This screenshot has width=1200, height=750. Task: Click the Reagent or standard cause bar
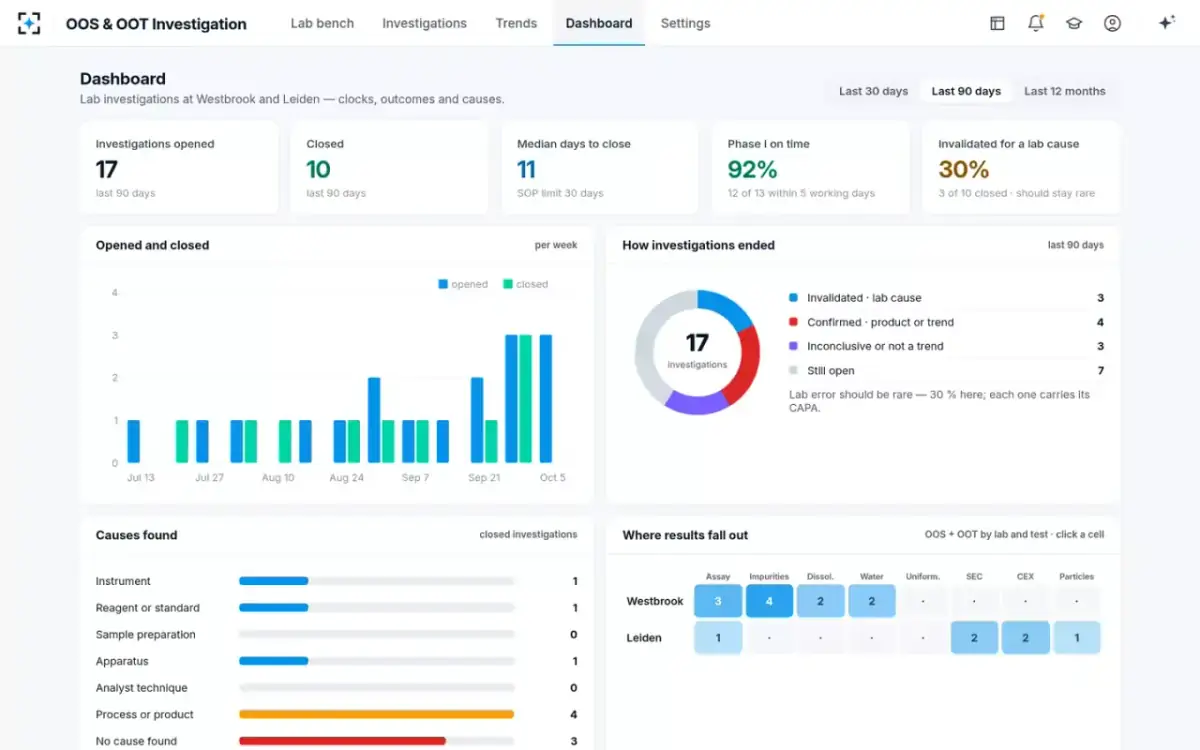(376, 608)
